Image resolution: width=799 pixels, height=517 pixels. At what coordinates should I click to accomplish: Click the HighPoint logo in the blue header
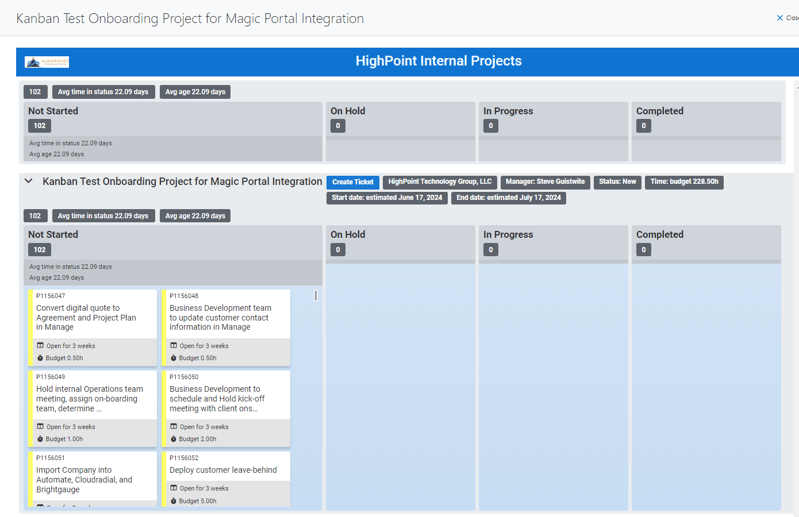point(47,62)
